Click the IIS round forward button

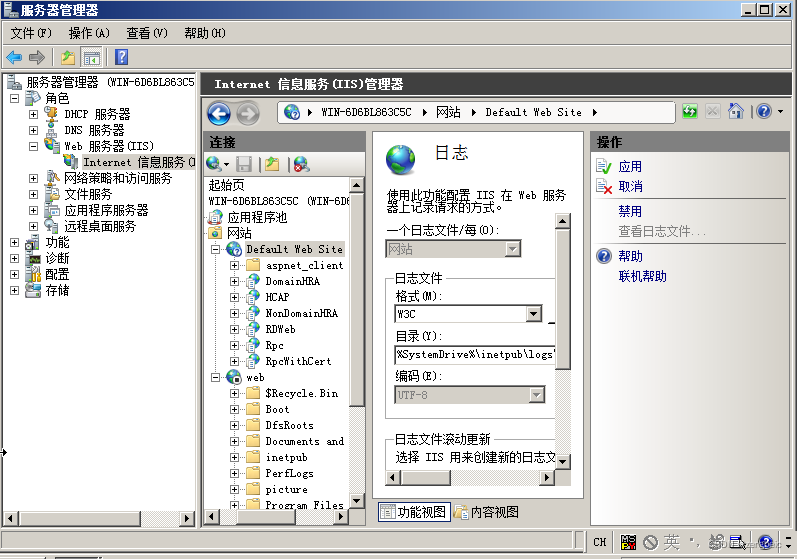pos(248,113)
